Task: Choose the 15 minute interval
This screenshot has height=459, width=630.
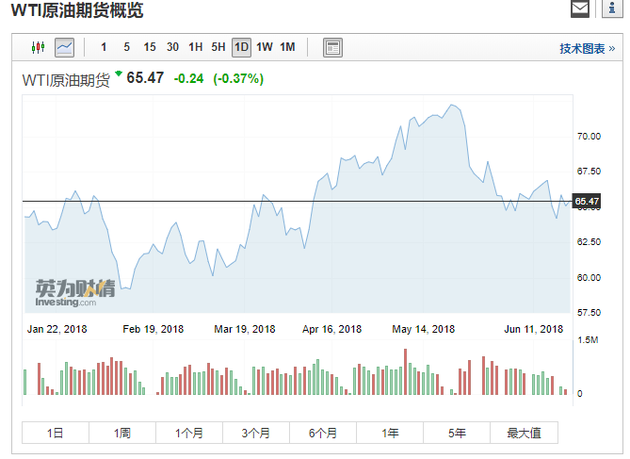Action: pos(149,47)
